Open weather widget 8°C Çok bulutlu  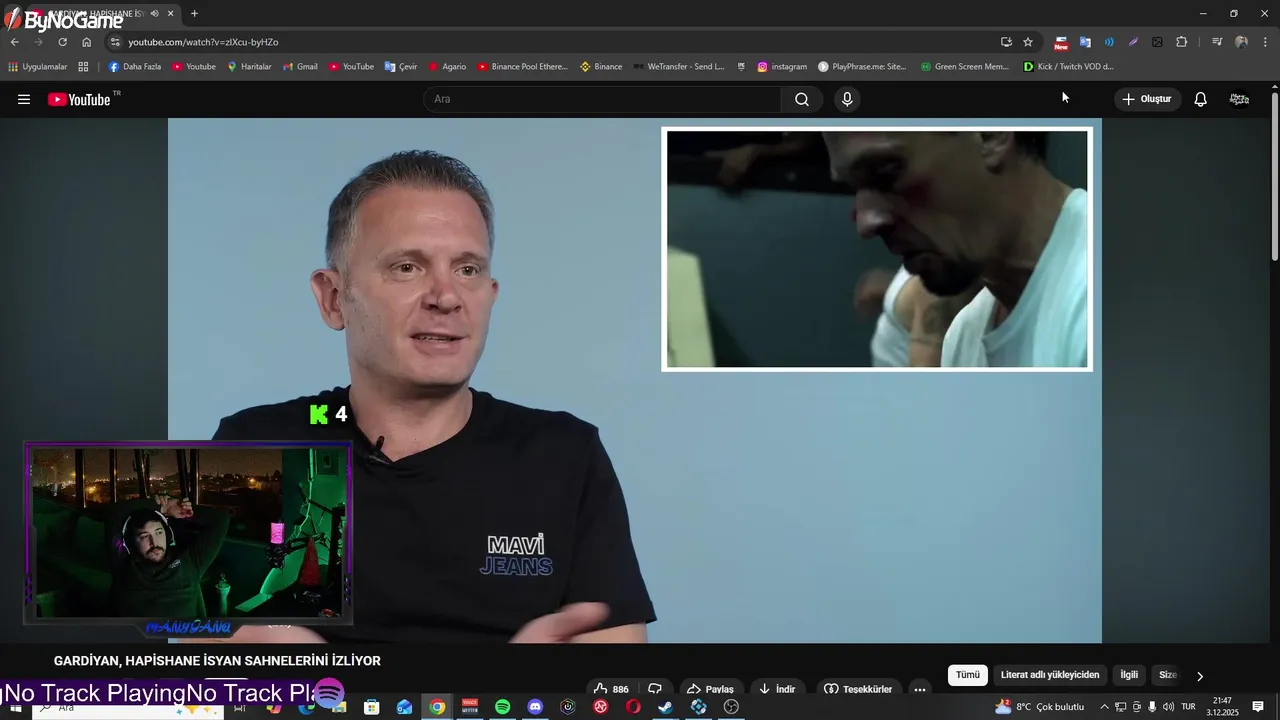click(x=1040, y=707)
